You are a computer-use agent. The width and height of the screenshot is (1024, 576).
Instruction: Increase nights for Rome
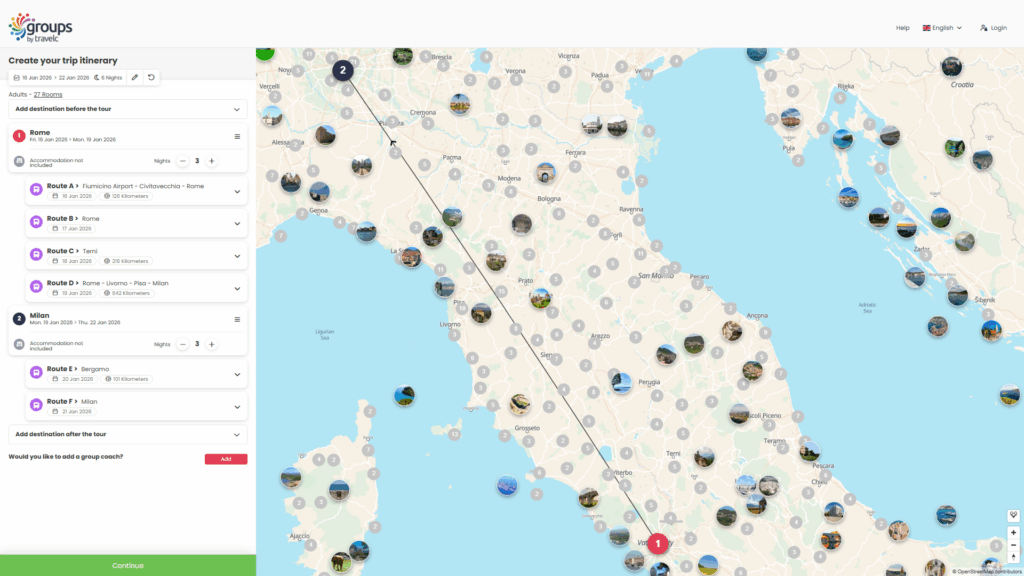[211, 160]
